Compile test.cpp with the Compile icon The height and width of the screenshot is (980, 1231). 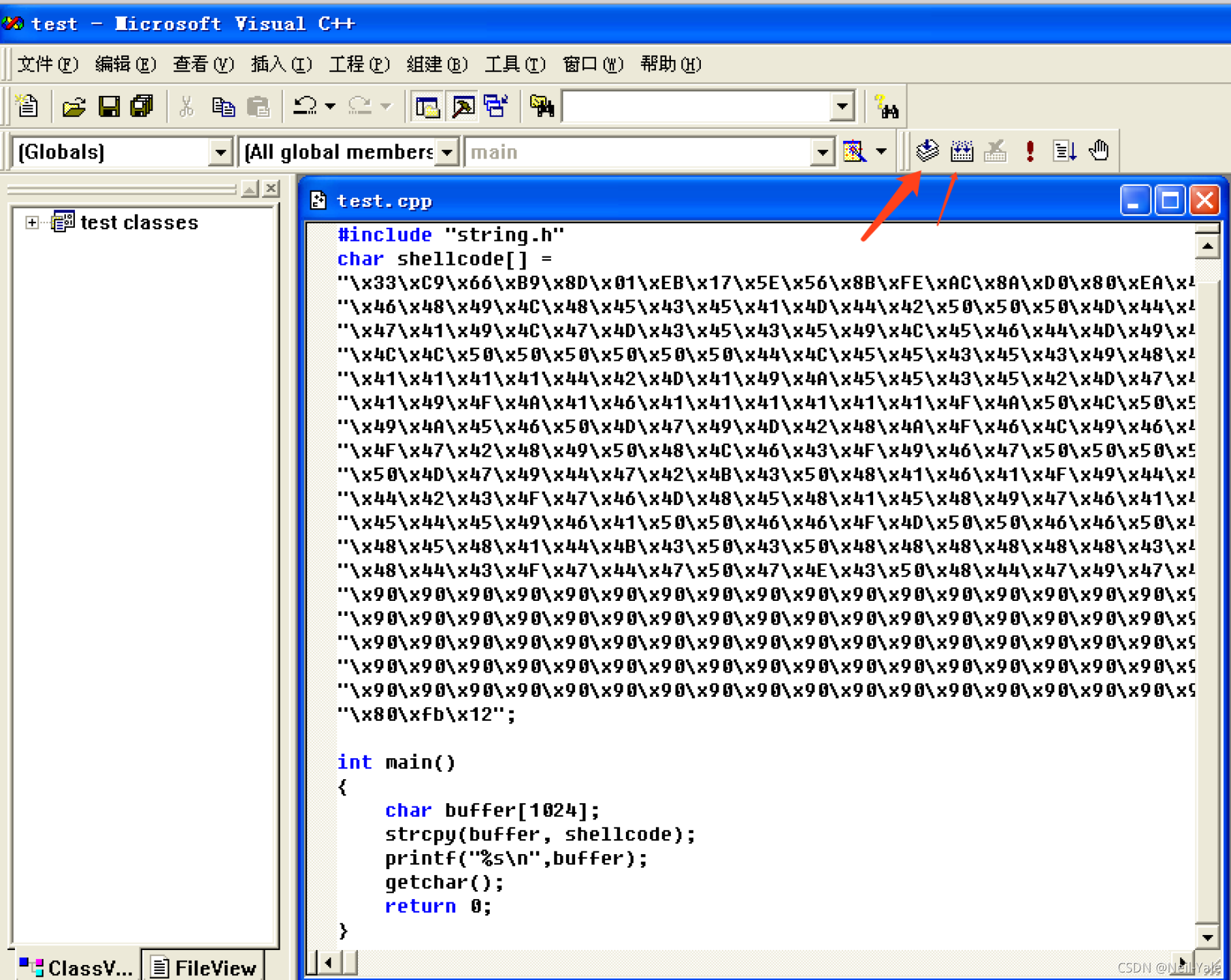point(928,150)
